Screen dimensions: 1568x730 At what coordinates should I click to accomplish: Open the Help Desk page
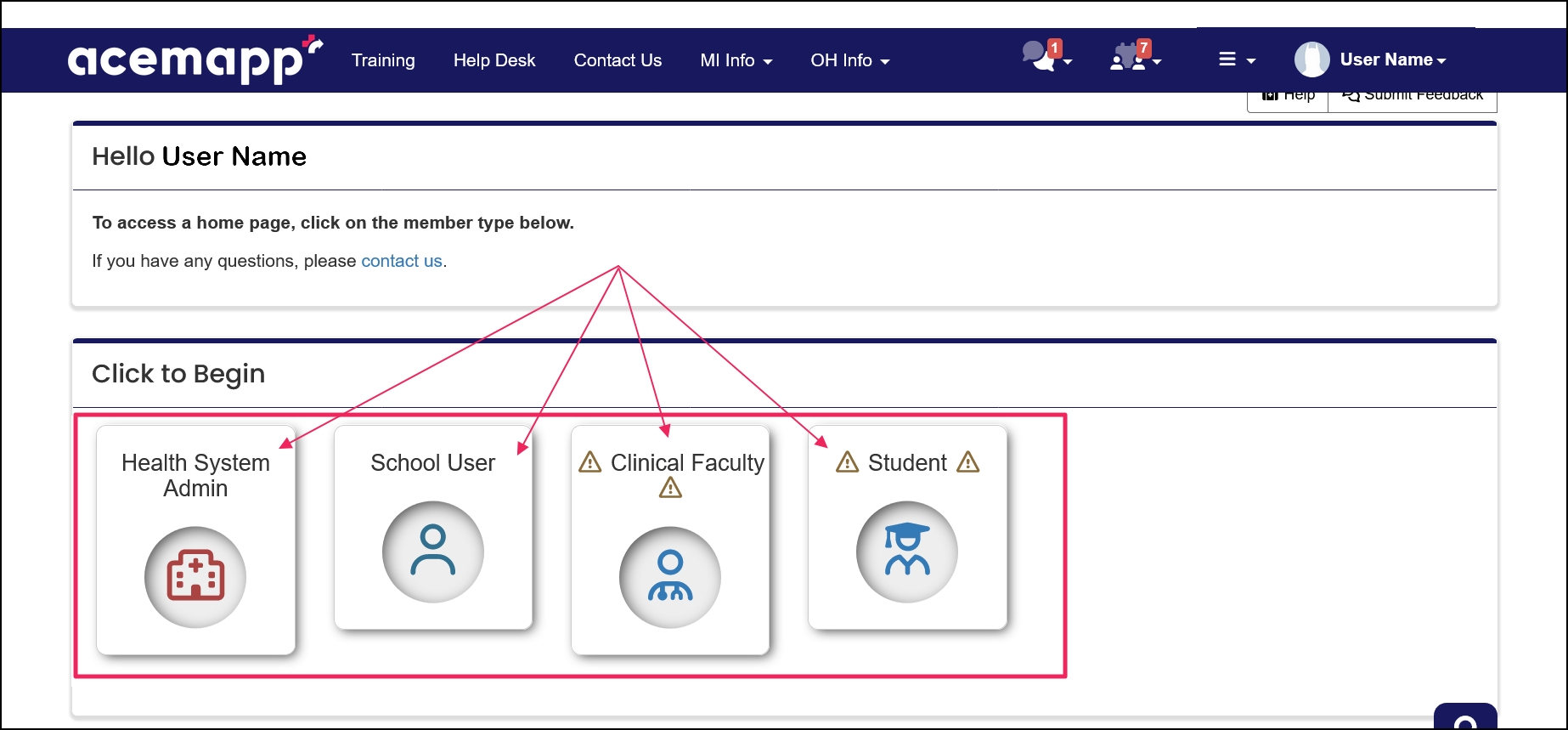(494, 60)
